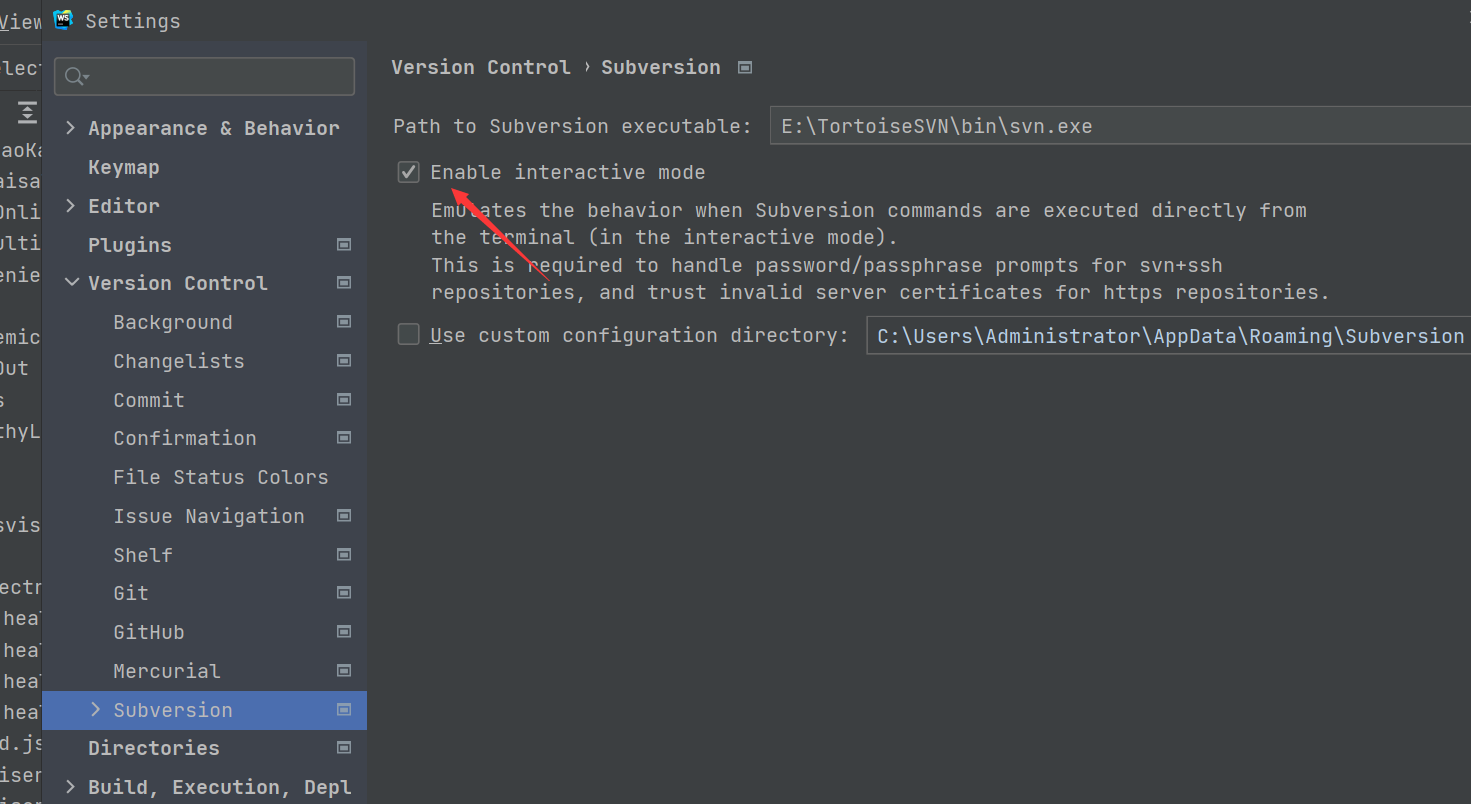The width and height of the screenshot is (1471, 804).
Task: Collapse the Version Control section
Action: [71, 283]
